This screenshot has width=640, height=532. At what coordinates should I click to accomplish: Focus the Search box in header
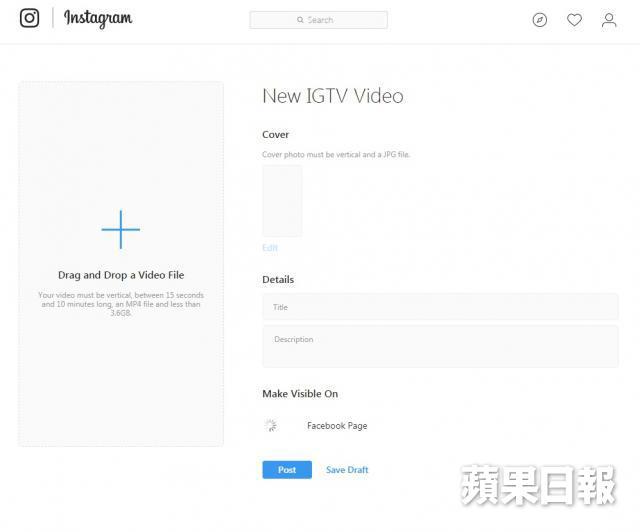318,20
